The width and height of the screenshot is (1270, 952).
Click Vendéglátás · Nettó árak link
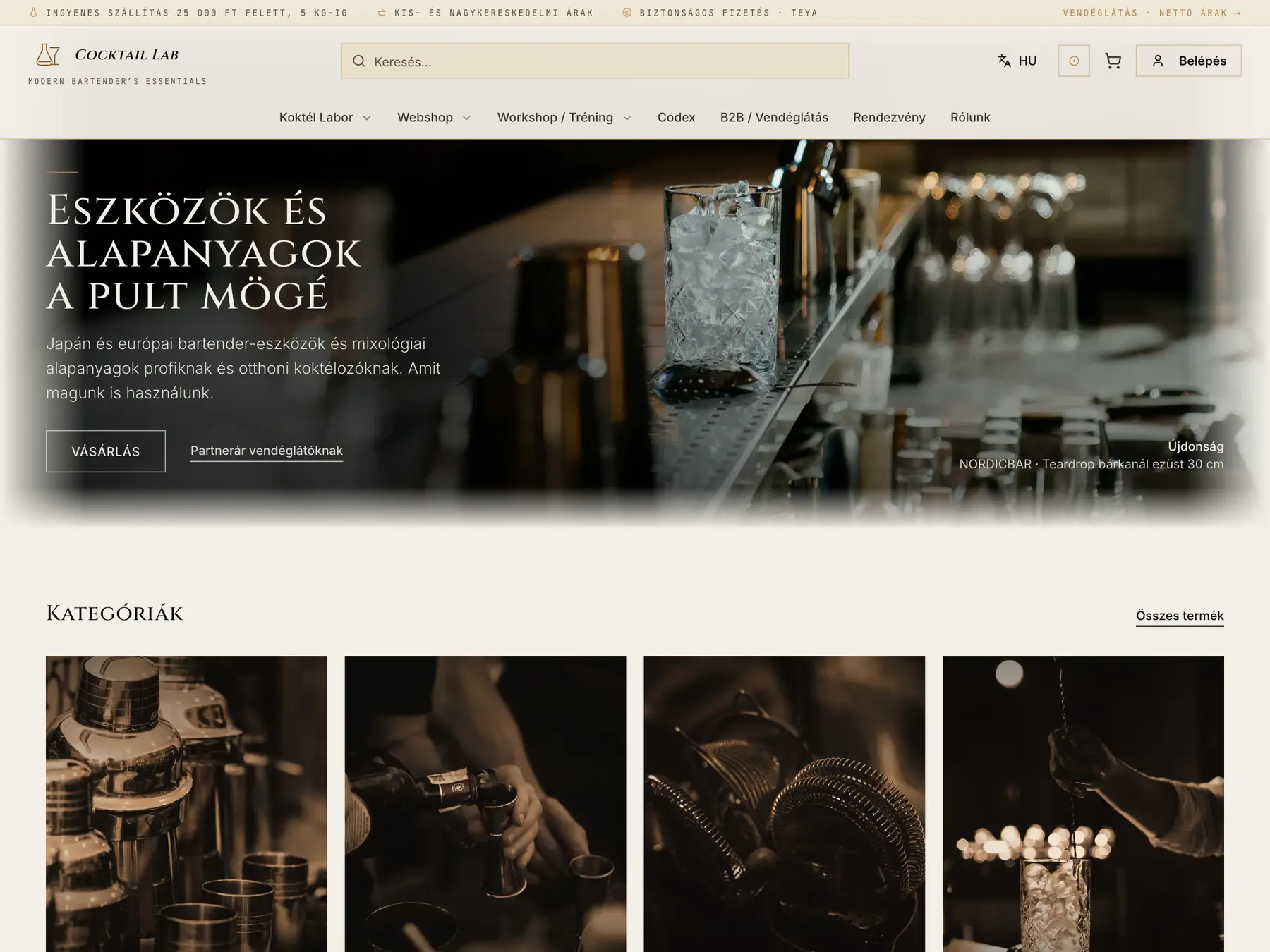pos(1152,13)
